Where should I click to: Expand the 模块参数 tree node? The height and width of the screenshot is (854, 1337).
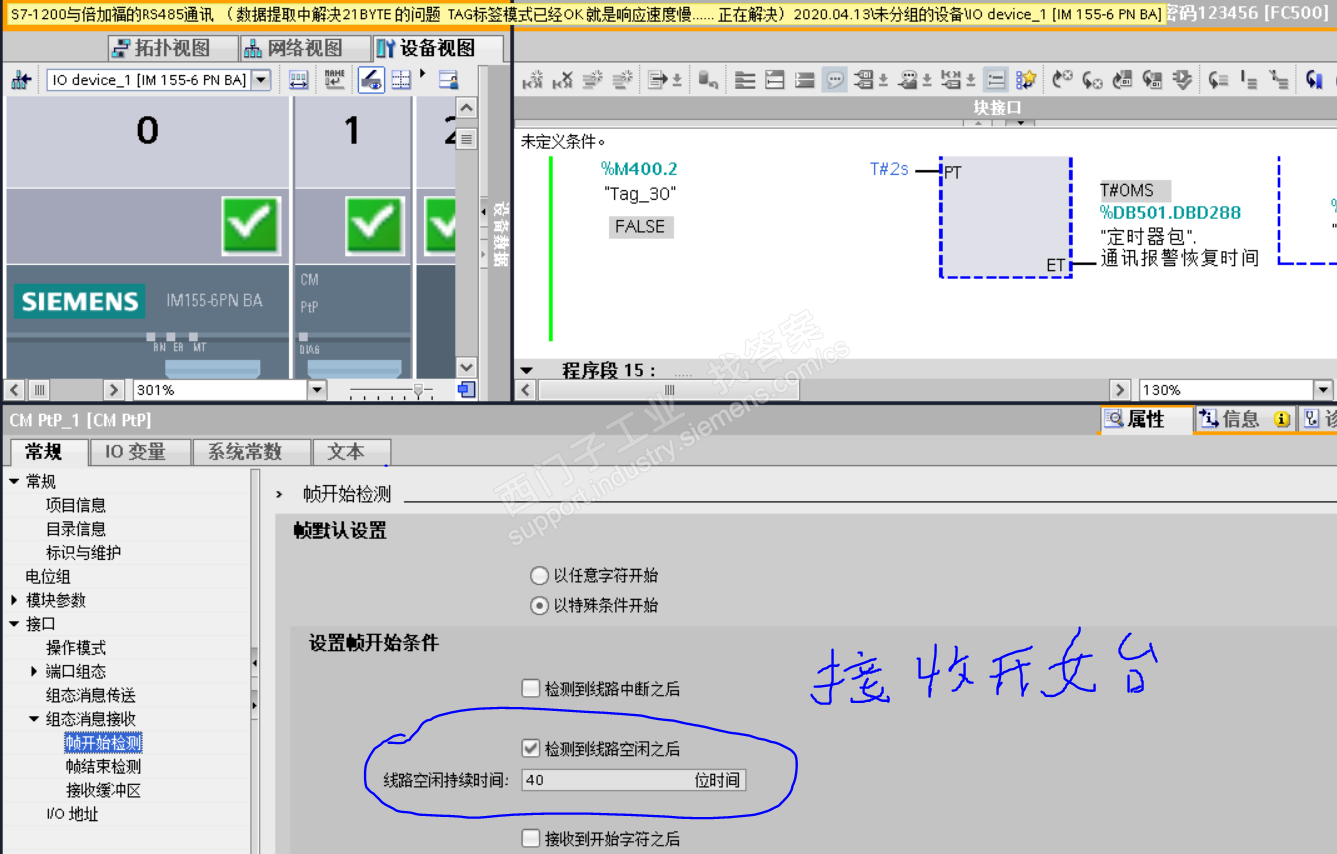click(14, 600)
